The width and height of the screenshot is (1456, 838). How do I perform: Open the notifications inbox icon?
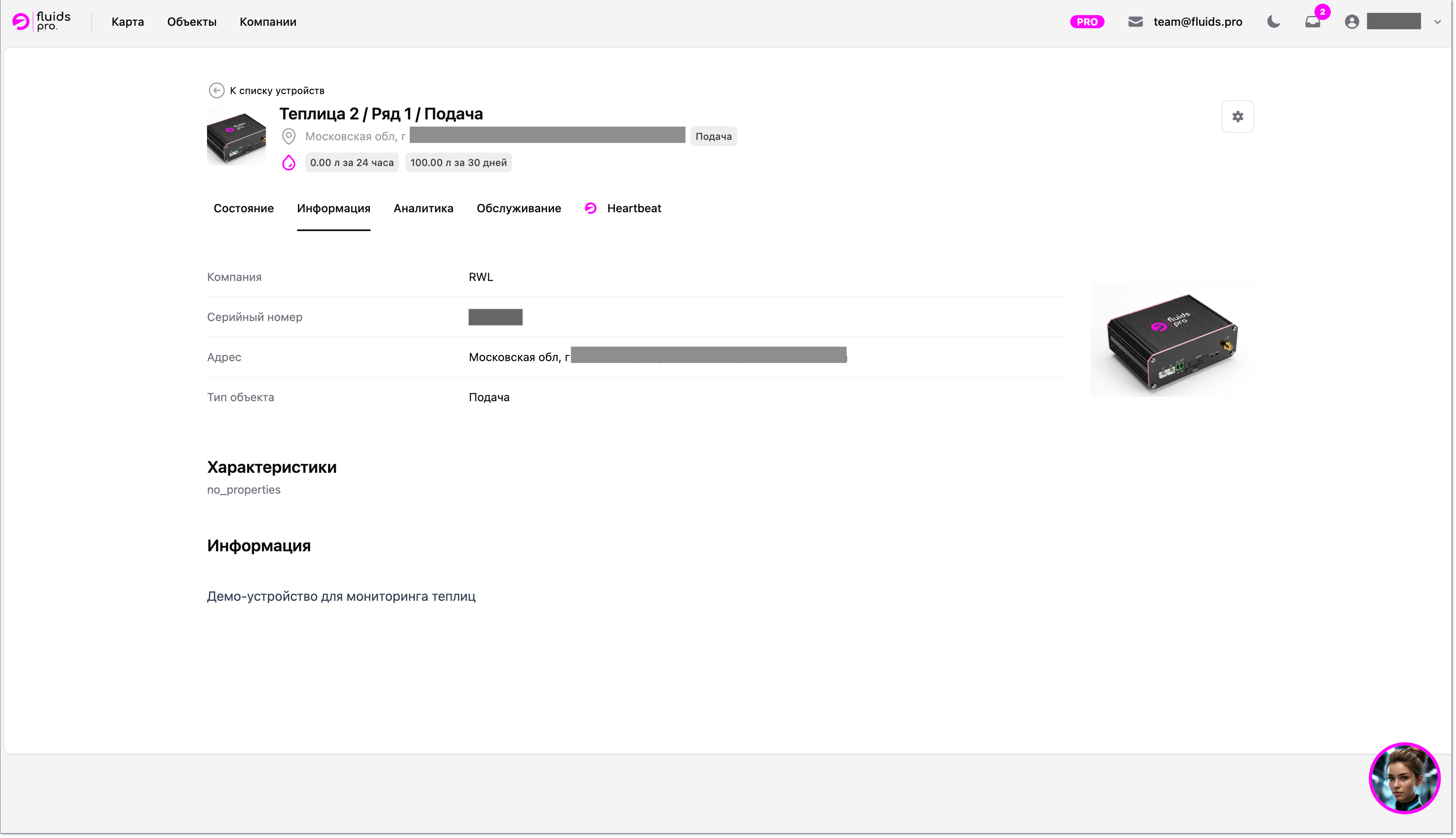pos(1312,22)
